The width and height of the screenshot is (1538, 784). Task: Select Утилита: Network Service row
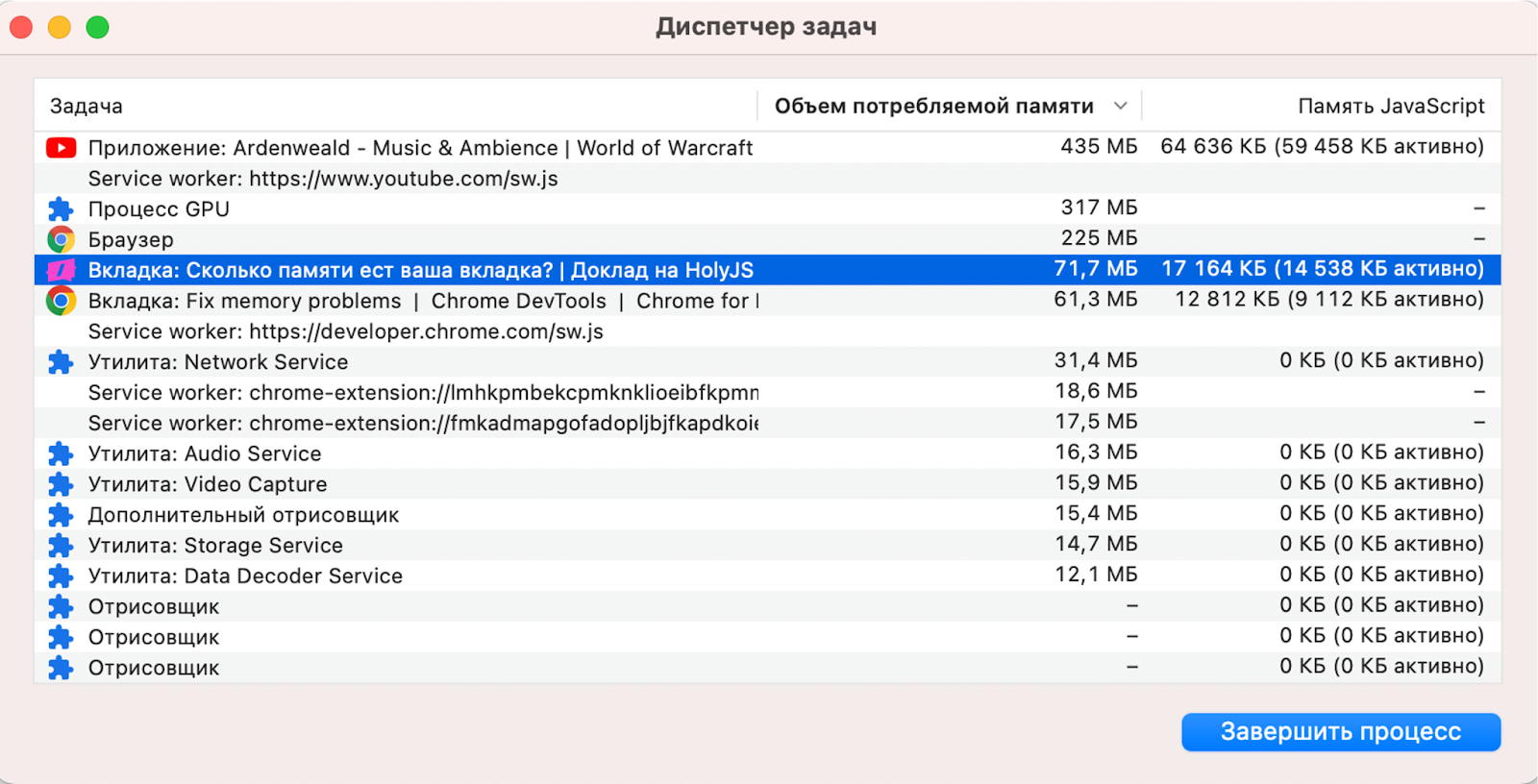[x=767, y=361]
